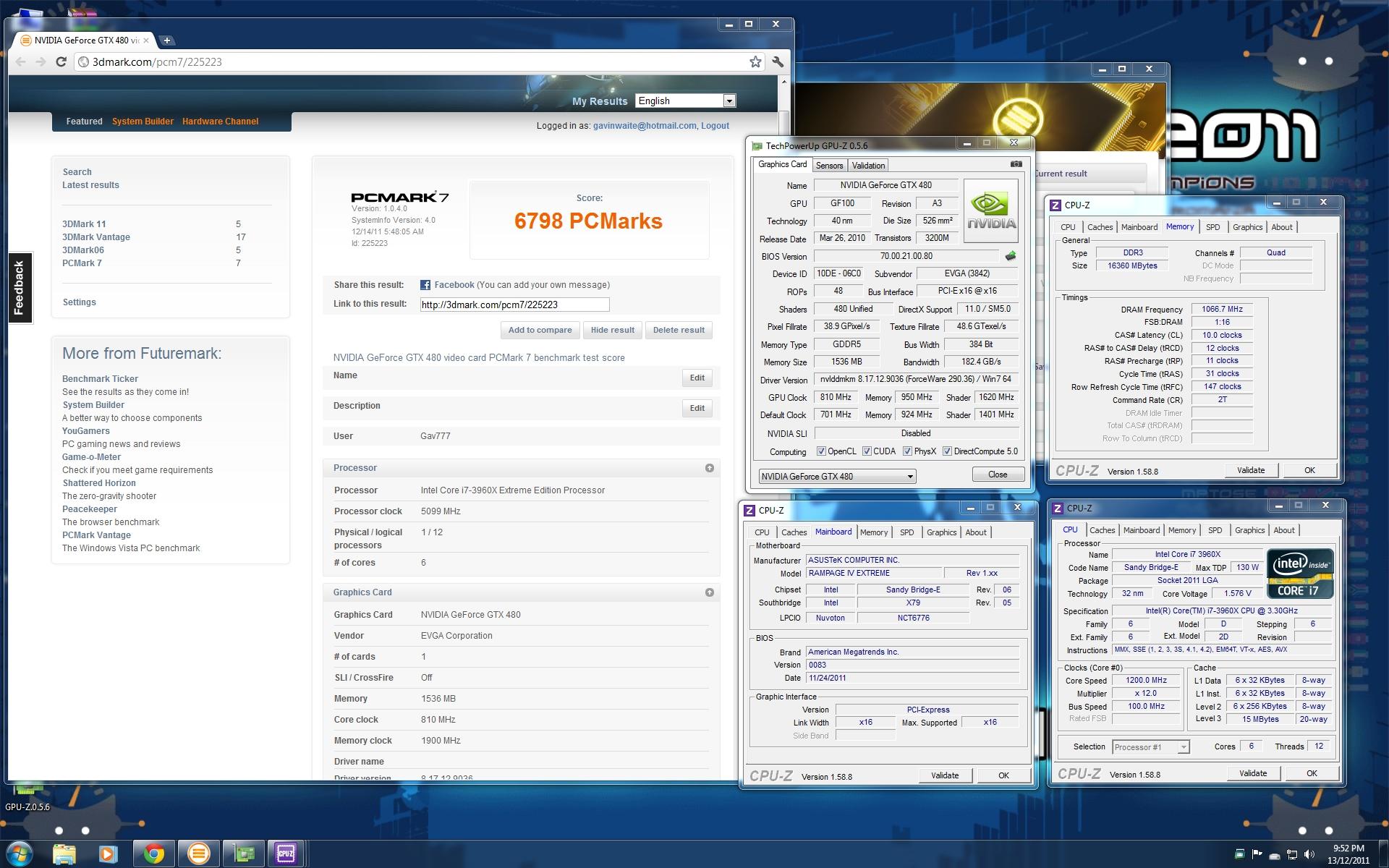Open the English language dropdown

685,101
